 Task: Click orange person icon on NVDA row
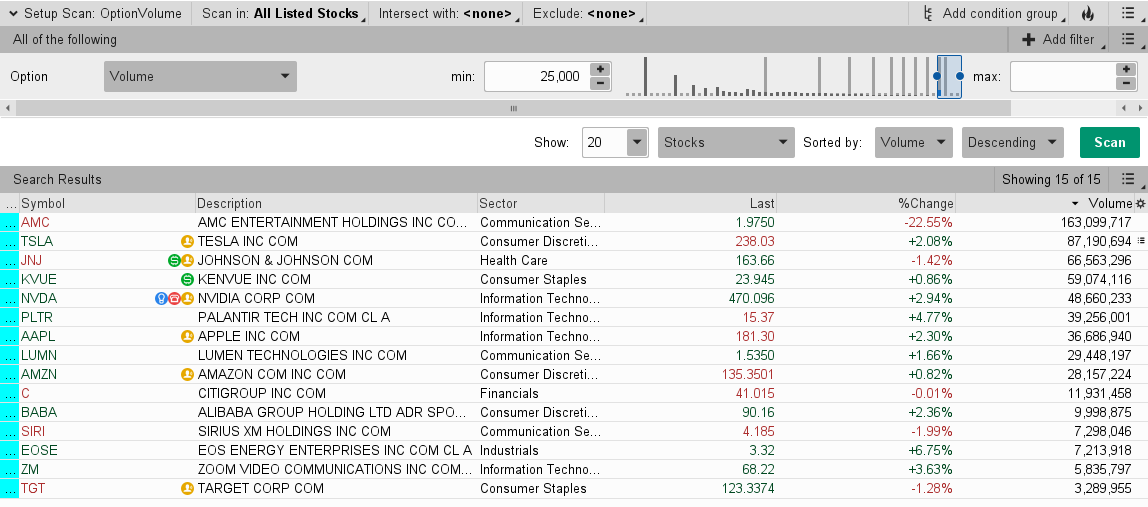187,298
